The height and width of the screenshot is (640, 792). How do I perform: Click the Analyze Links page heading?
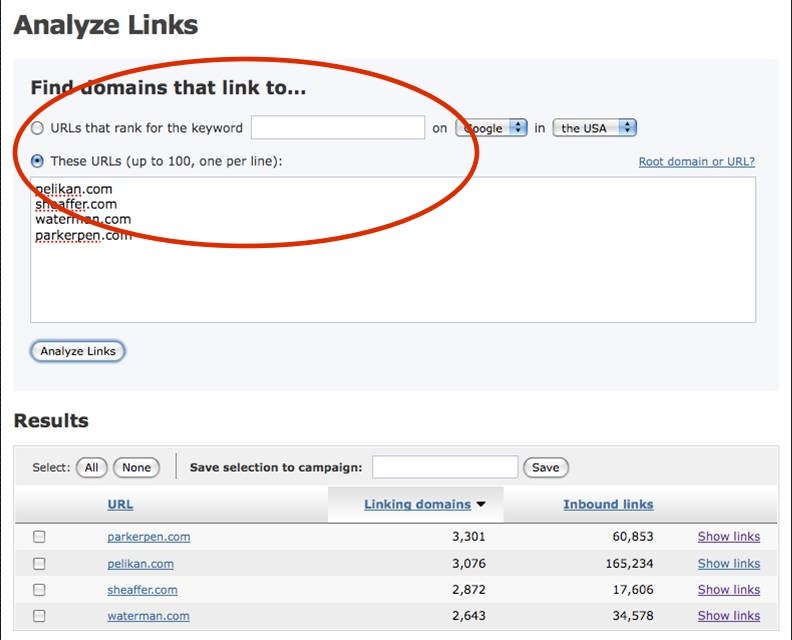pyautogui.click(x=106, y=25)
